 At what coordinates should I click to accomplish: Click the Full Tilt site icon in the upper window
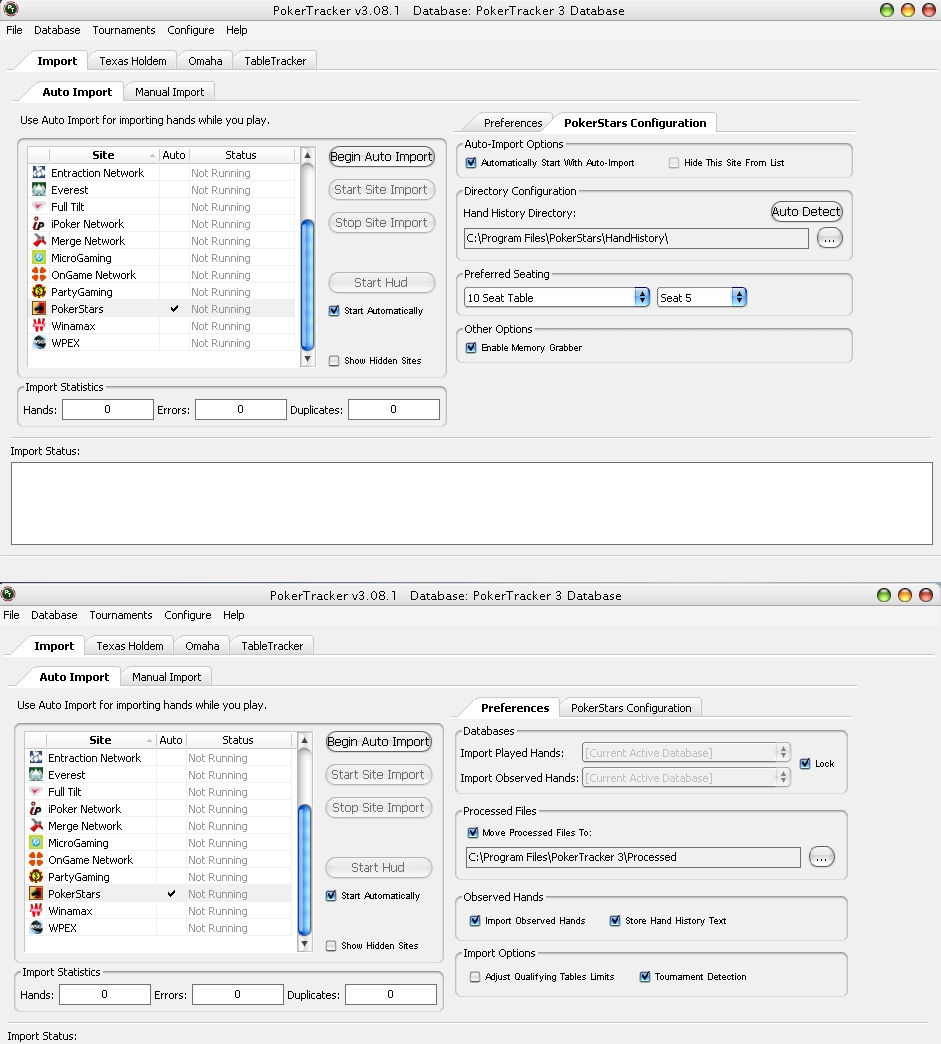38,207
